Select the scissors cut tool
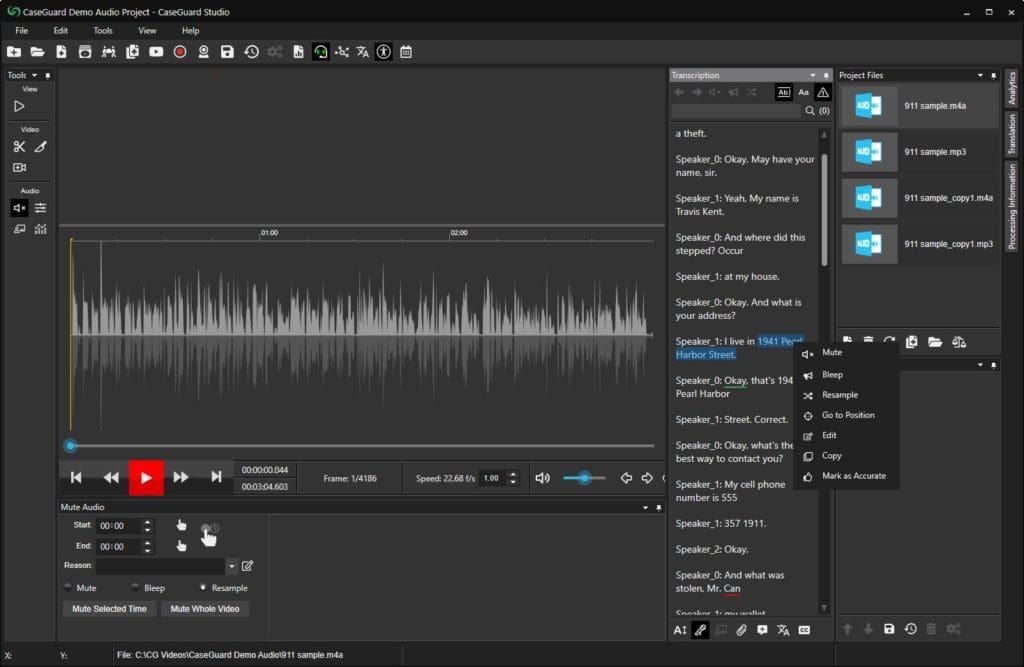 [x=19, y=146]
